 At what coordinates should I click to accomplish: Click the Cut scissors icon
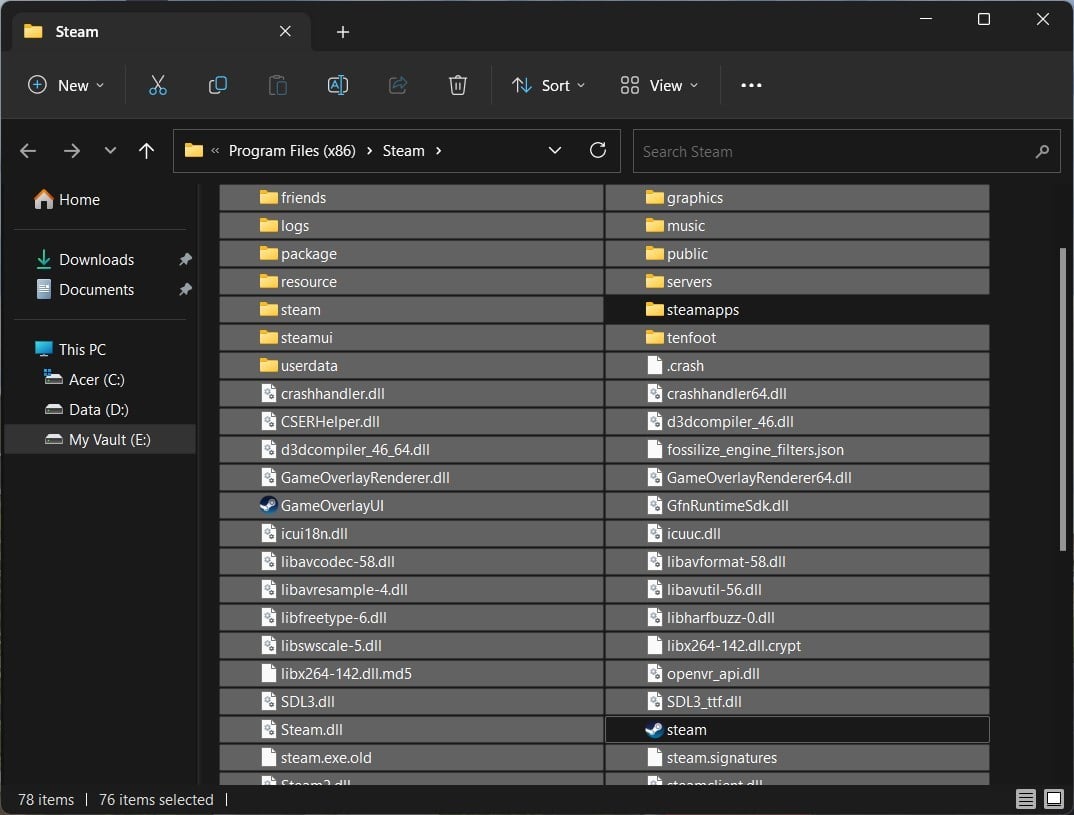click(158, 85)
